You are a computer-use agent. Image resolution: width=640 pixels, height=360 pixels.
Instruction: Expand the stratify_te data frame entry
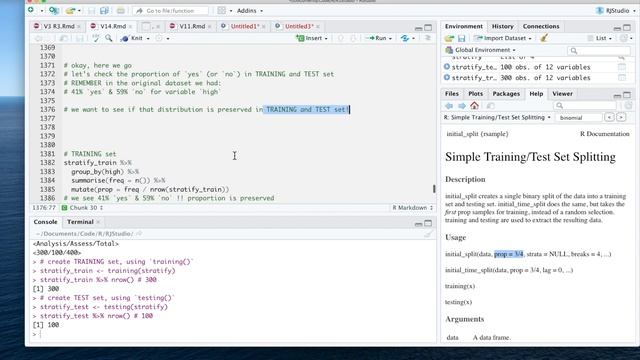coord(447,67)
